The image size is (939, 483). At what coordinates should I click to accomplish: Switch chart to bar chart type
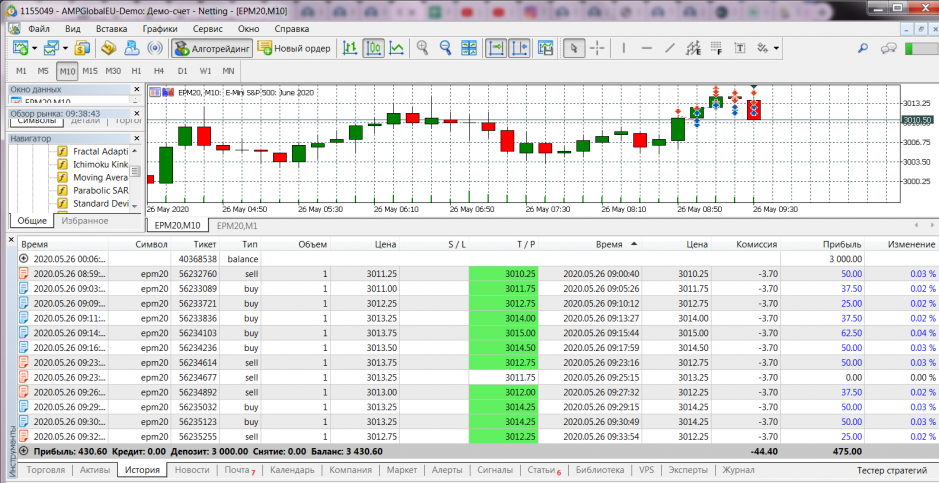point(350,48)
